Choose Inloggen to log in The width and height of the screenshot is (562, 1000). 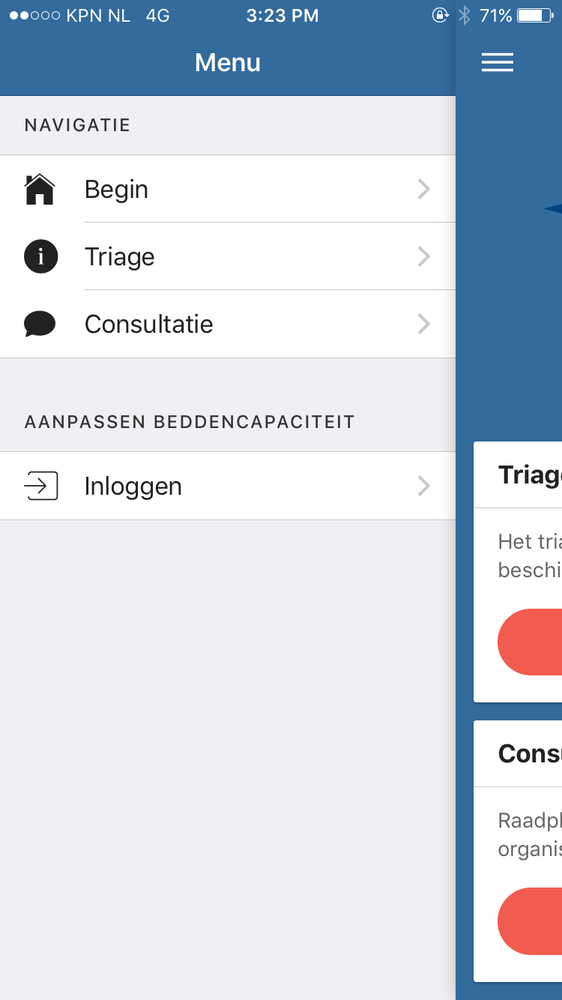point(228,486)
